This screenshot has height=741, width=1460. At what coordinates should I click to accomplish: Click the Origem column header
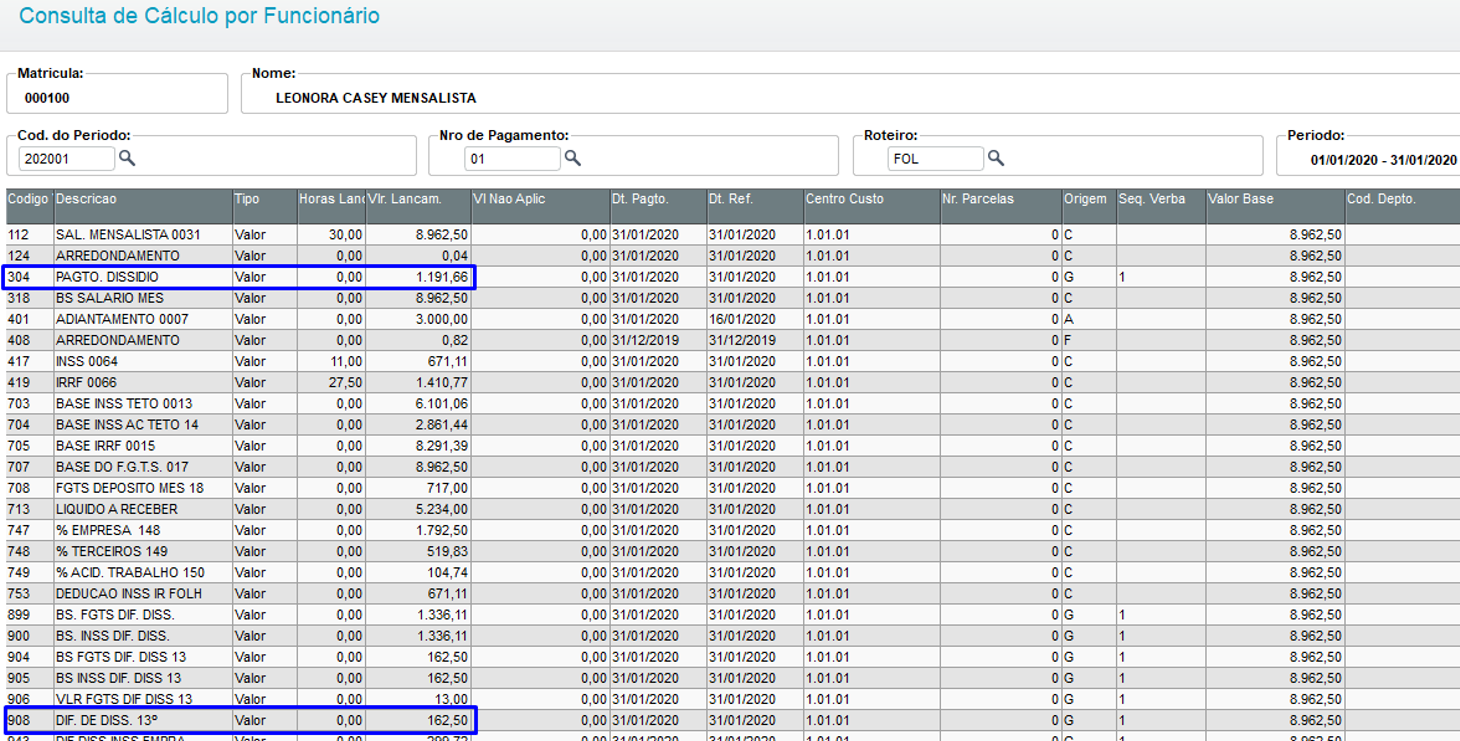1089,206
